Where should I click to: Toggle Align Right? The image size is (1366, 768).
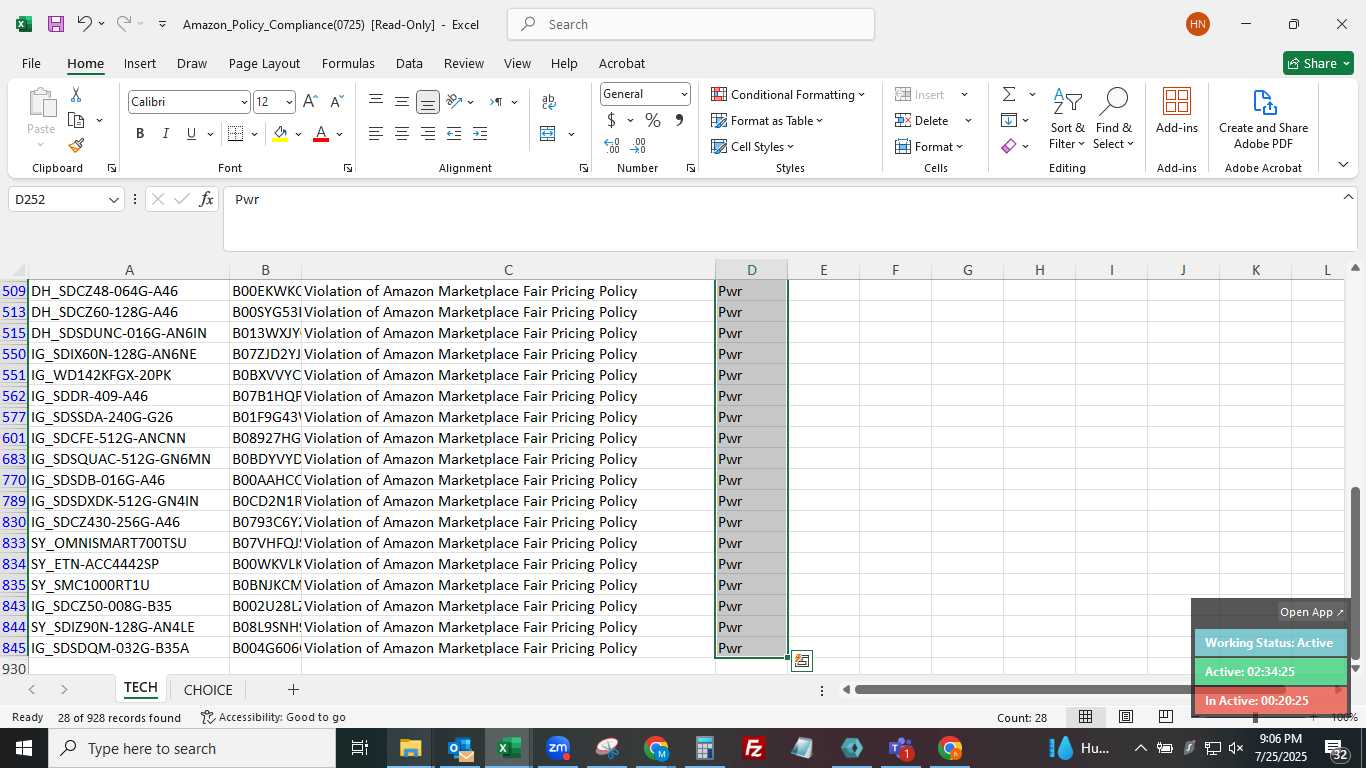pyautogui.click(x=428, y=134)
